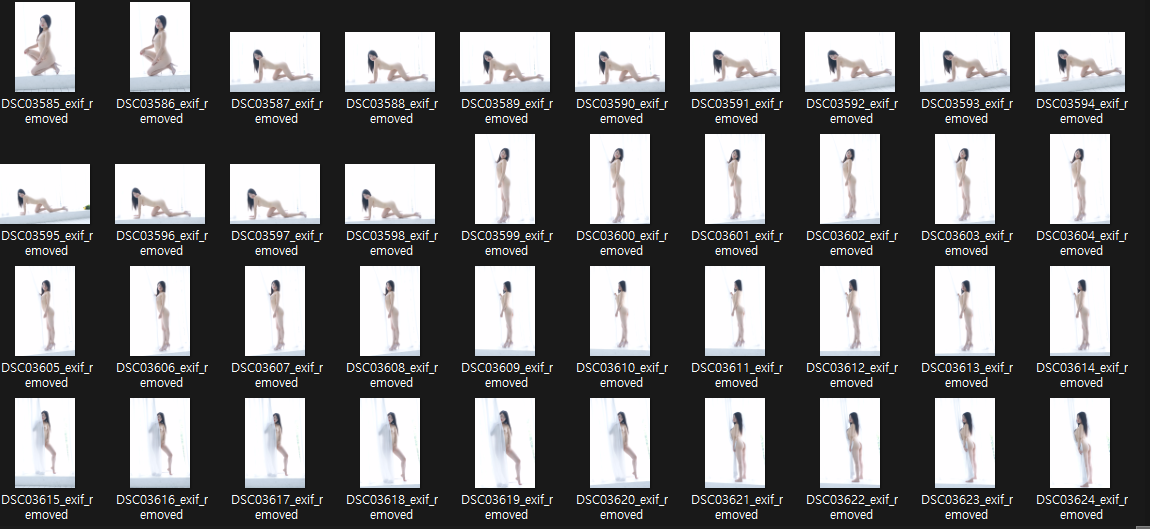
Task: Select the DSC03604_exif_removed thumbnail
Action: tap(1080, 179)
